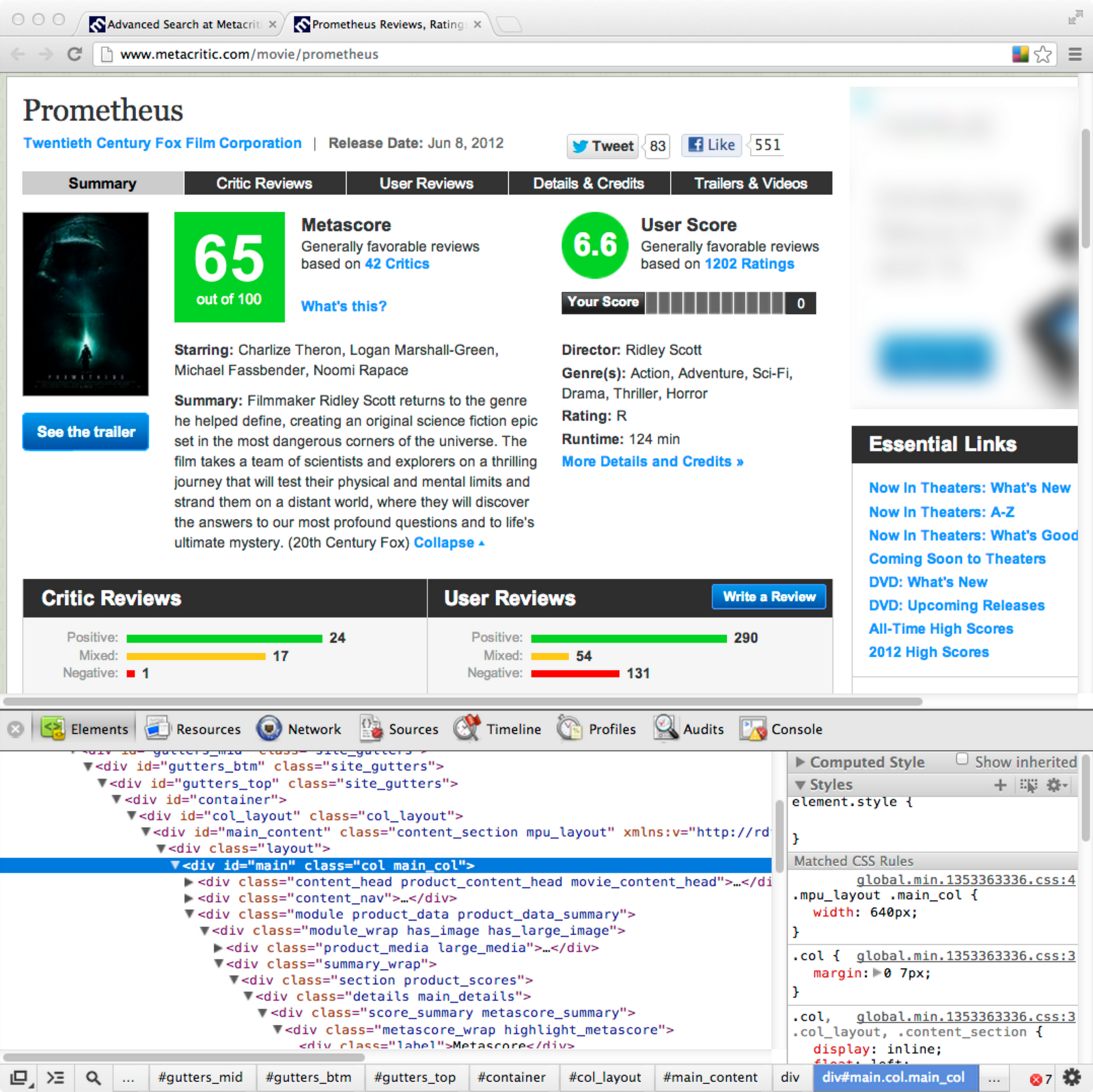Open the Console panel icon
The width and height of the screenshot is (1093, 1092).
(753, 729)
